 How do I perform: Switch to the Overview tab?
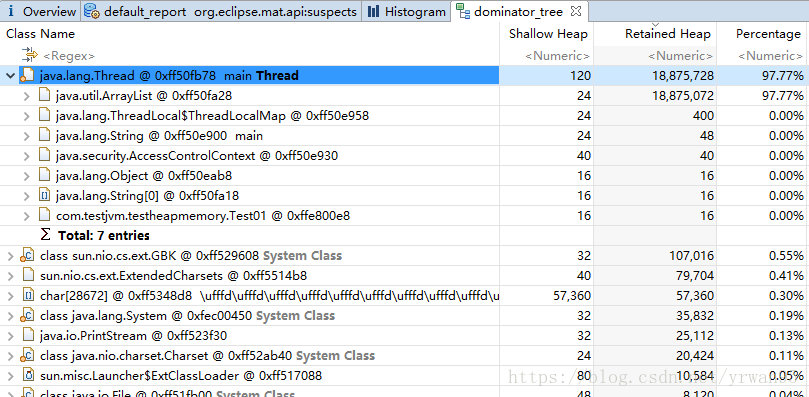coord(41,11)
